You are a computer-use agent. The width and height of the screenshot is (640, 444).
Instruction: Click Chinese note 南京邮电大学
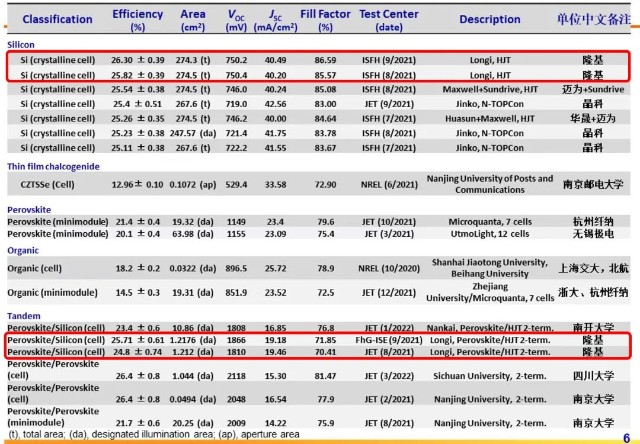pyautogui.click(x=593, y=184)
